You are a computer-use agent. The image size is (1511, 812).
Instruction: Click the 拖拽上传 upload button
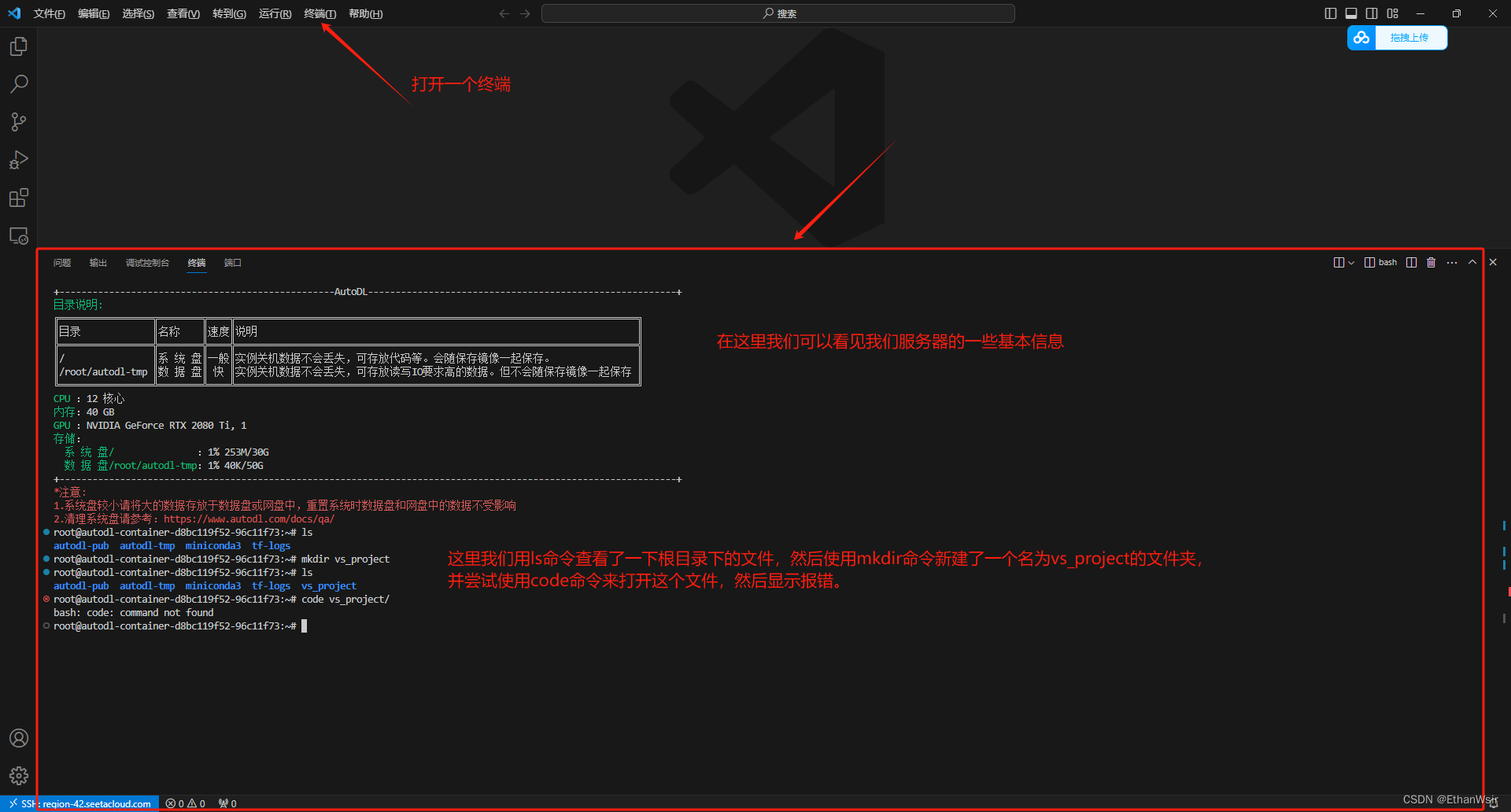[1409, 38]
